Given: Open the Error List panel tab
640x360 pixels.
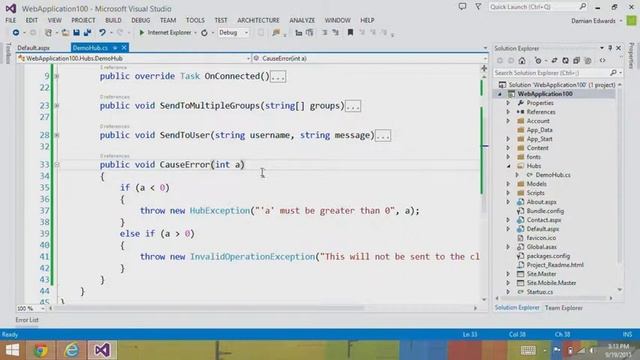Looking at the screenshot, I should point(27,320).
